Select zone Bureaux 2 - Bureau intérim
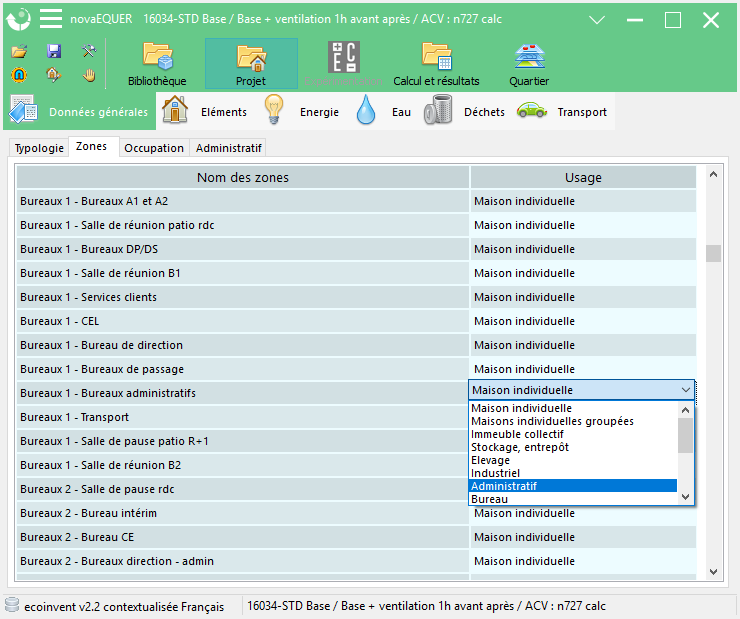The height and width of the screenshot is (619, 740). [243, 513]
